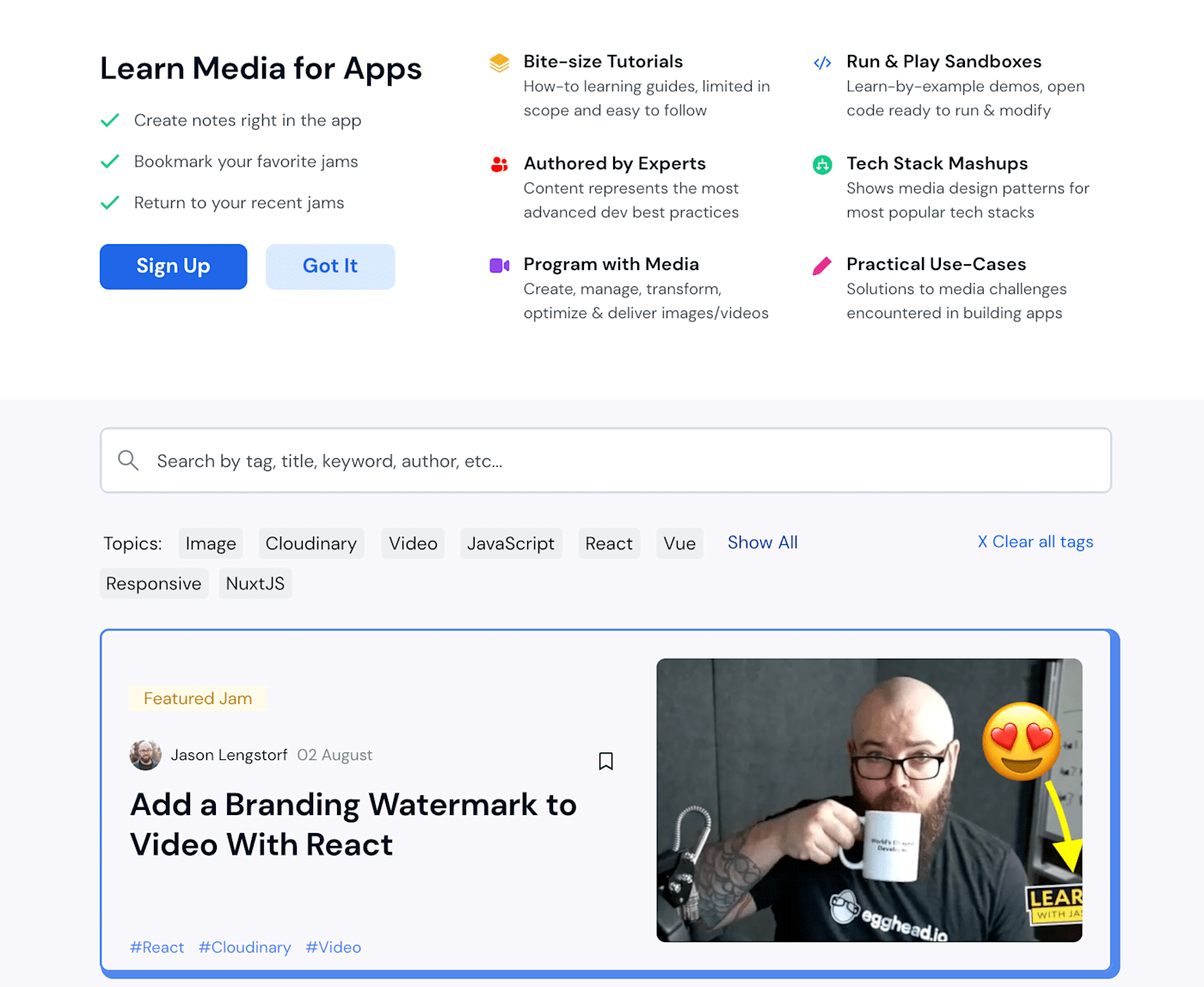
Task: Click author name Jason Lengstorf
Action: point(229,755)
